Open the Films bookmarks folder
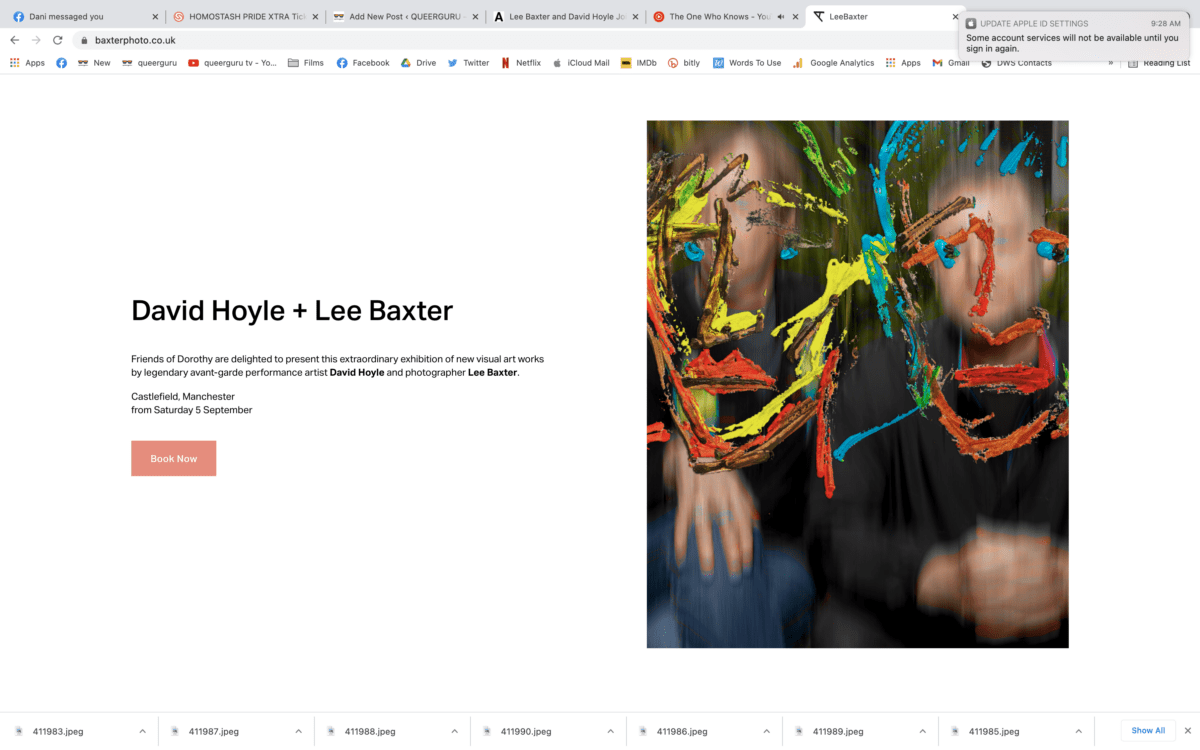The width and height of the screenshot is (1200, 750). tap(305, 63)
